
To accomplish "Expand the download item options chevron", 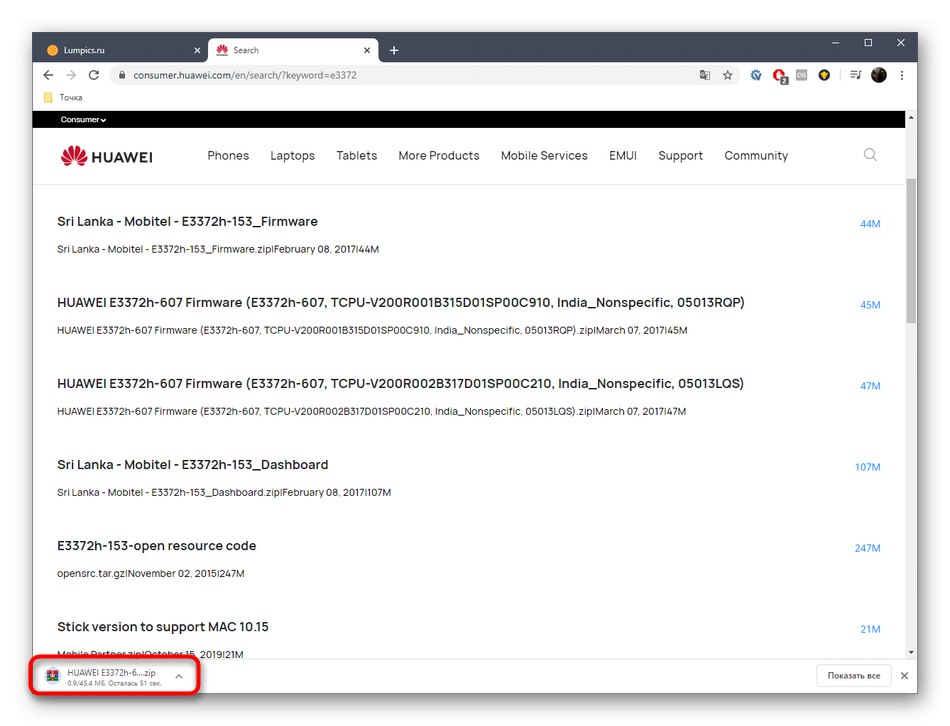I will (x=179, y=676).
